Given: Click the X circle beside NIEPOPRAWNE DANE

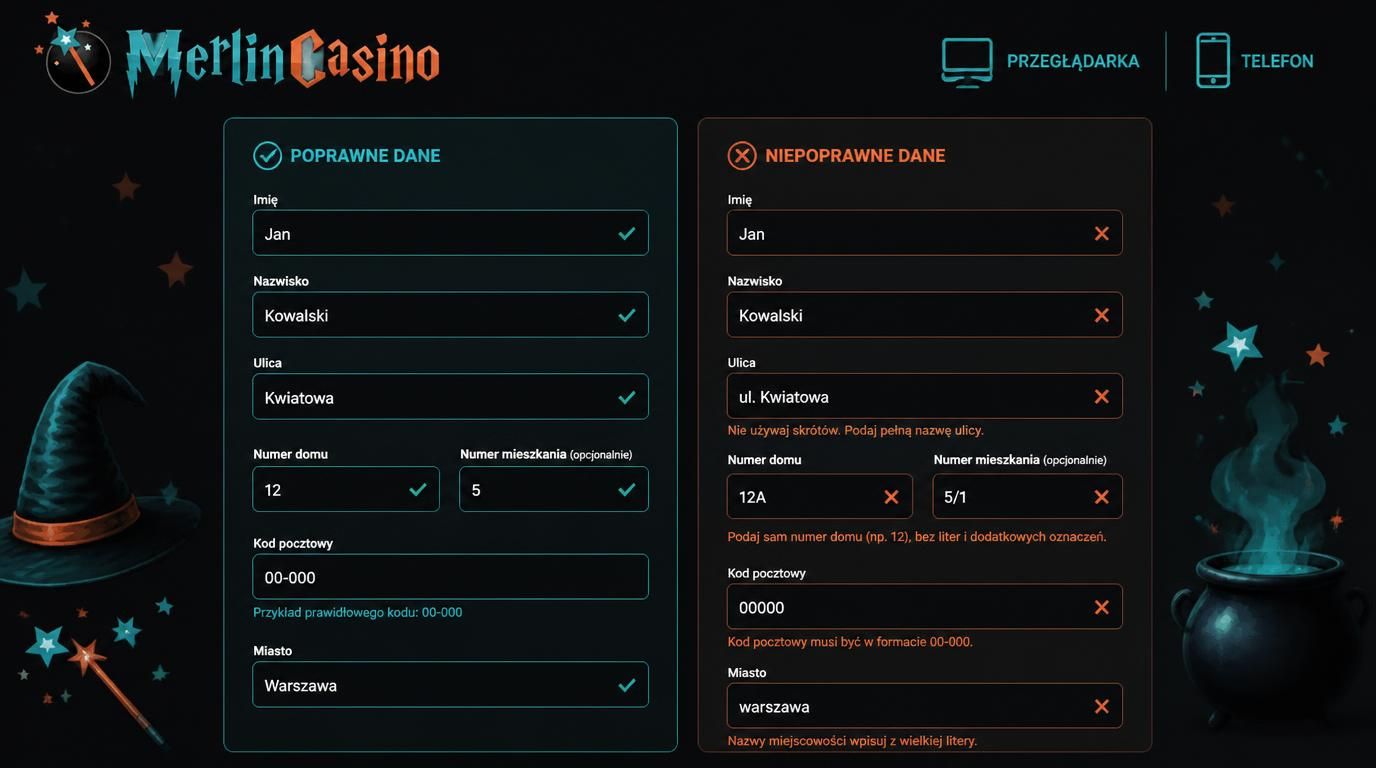Looking at the screenshot, I should click(742, 155).
